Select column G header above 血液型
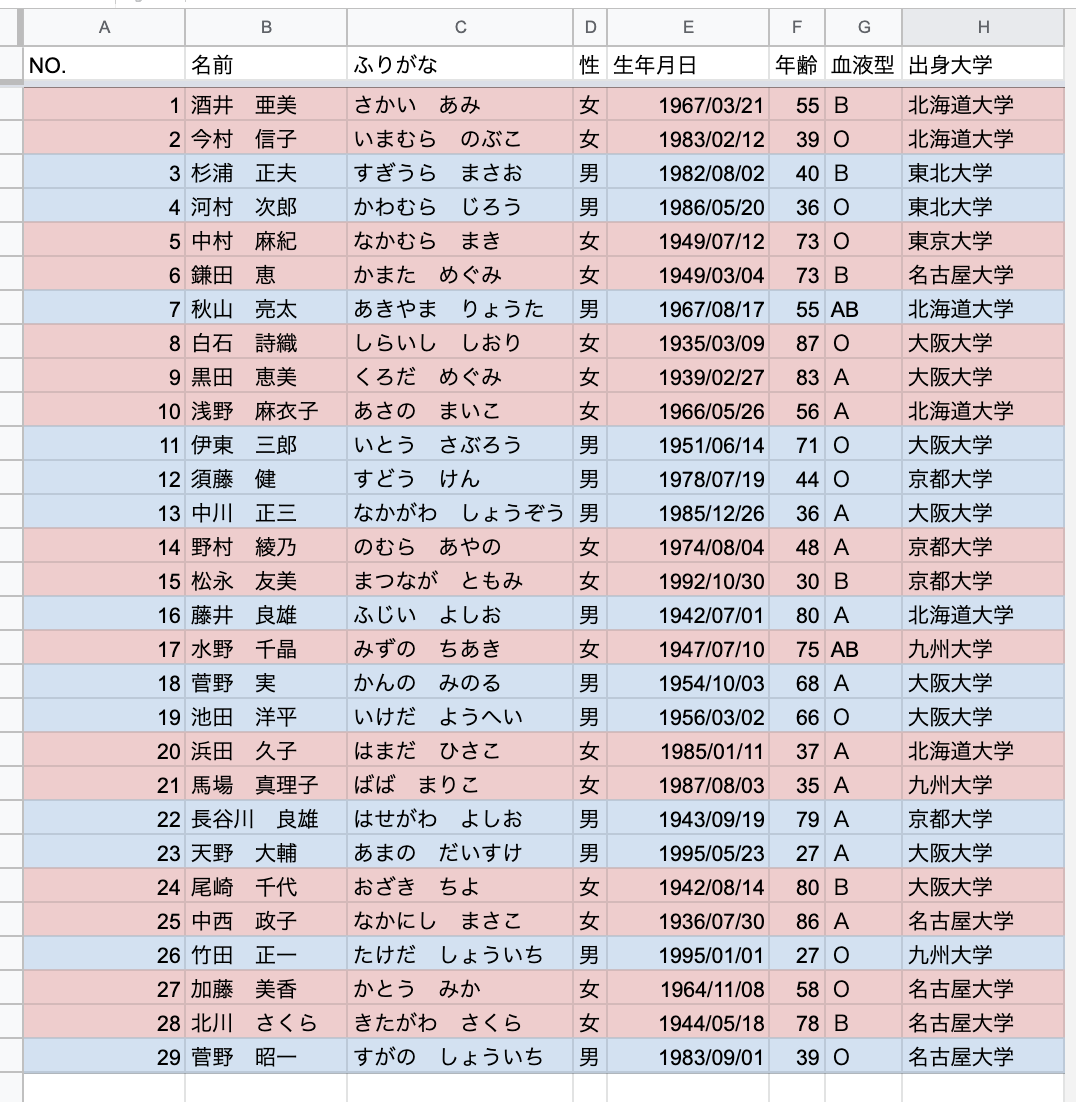This screenshot has height=1102, width=1076. 862,27
